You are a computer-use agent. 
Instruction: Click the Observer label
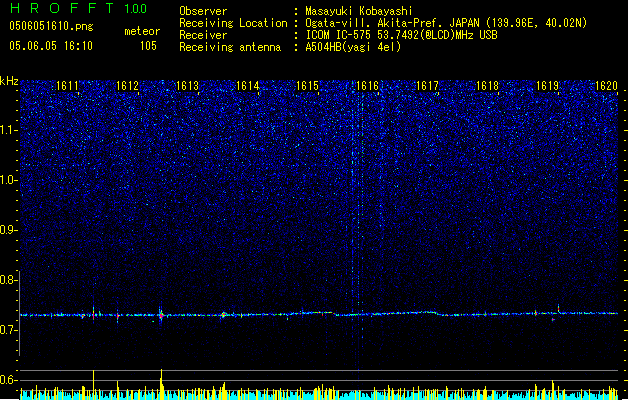pyautogui.click(x=203, y=11)
